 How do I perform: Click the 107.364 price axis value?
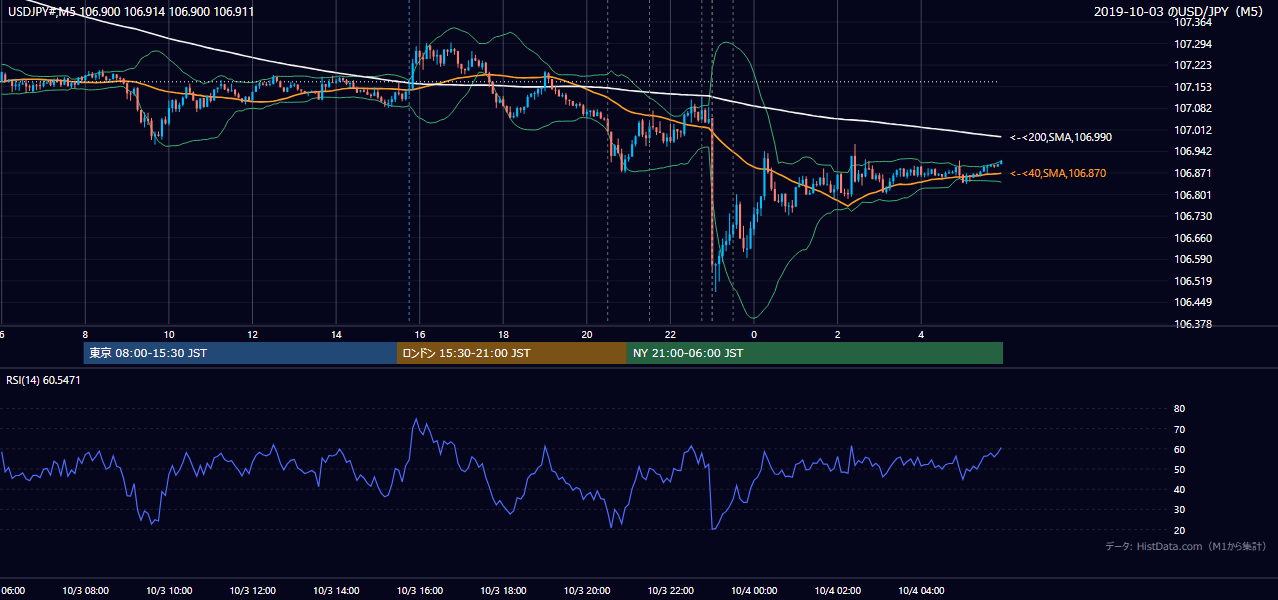pyautogui.click(x=1194, y=22)
